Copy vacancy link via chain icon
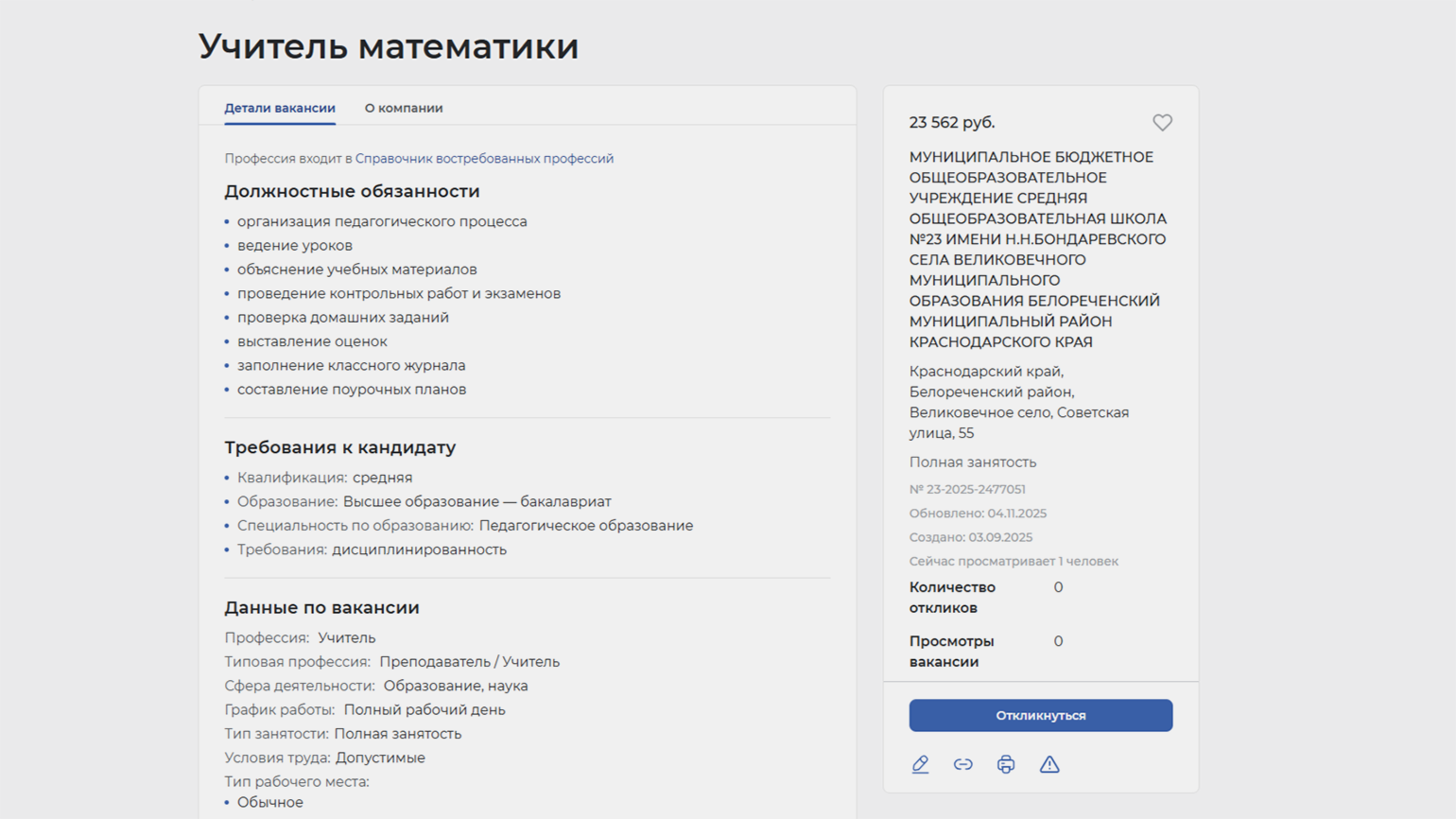The width and height of the screenshot is (1456, 819). (x=962, y=764)
